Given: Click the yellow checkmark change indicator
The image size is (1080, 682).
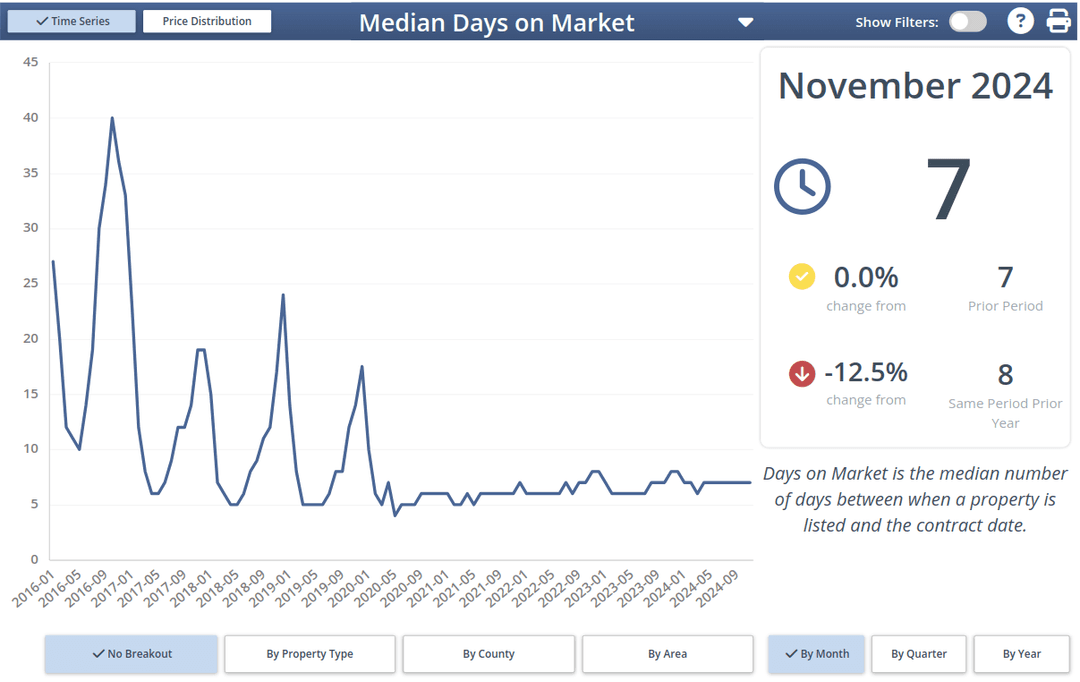Looking at the screenshot, I should [x=802, y=277].
